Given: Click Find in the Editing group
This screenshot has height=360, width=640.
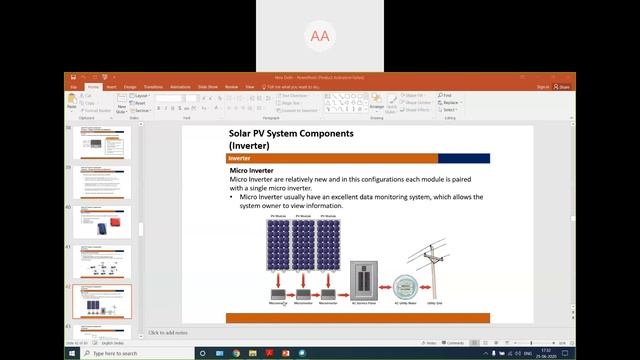Looking at the screenshot, I should (x=445, y=96).
